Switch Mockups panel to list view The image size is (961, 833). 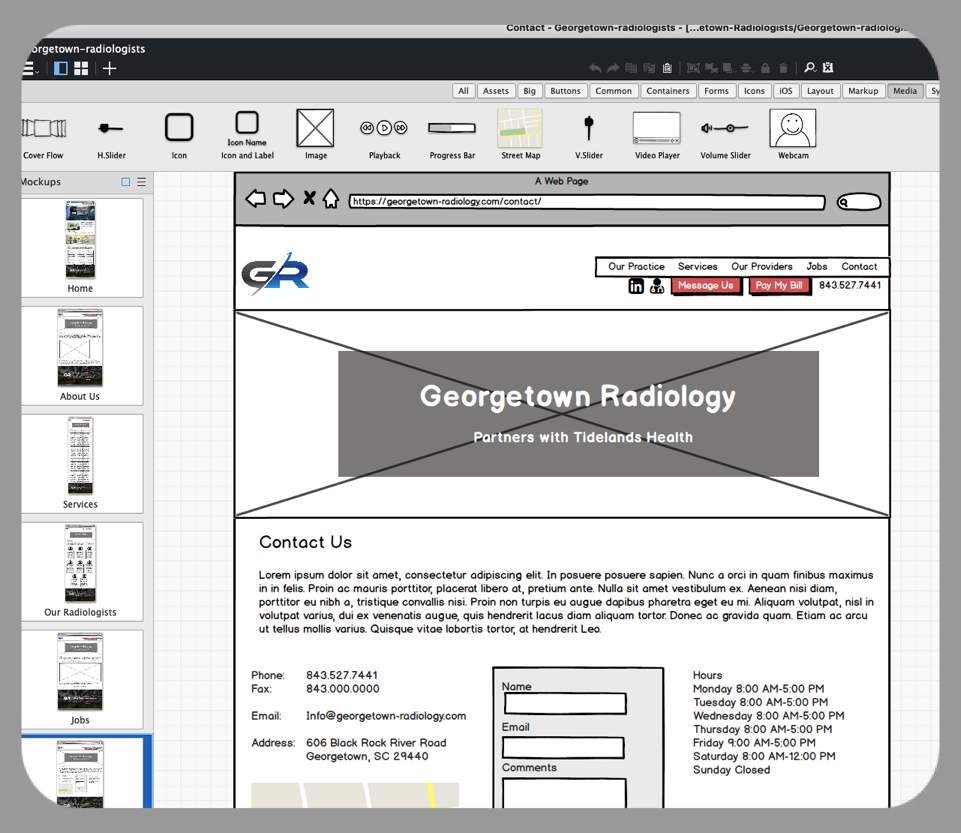click(x=141, y=182)
